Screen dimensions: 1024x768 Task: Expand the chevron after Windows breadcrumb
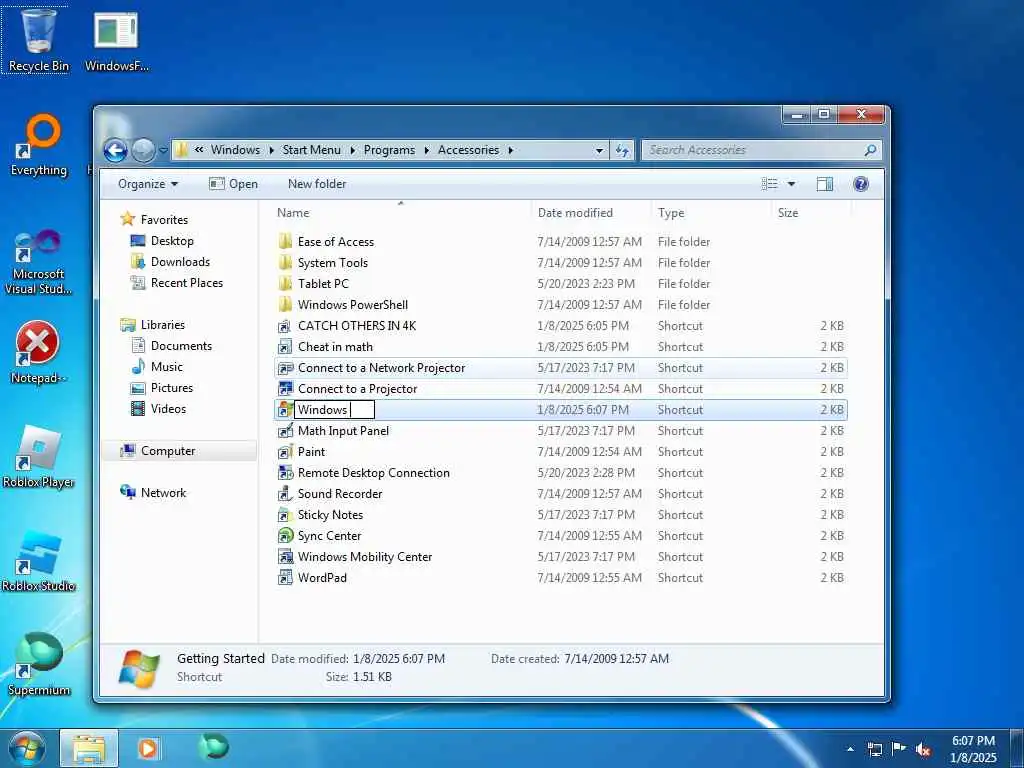tap(271, 150)
